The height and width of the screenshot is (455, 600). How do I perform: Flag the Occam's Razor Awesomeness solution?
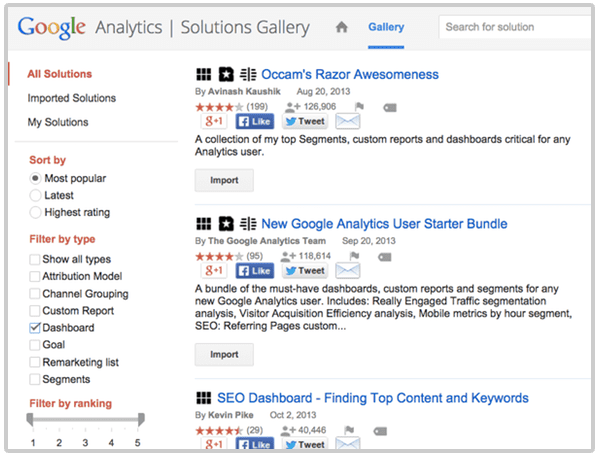359,106
